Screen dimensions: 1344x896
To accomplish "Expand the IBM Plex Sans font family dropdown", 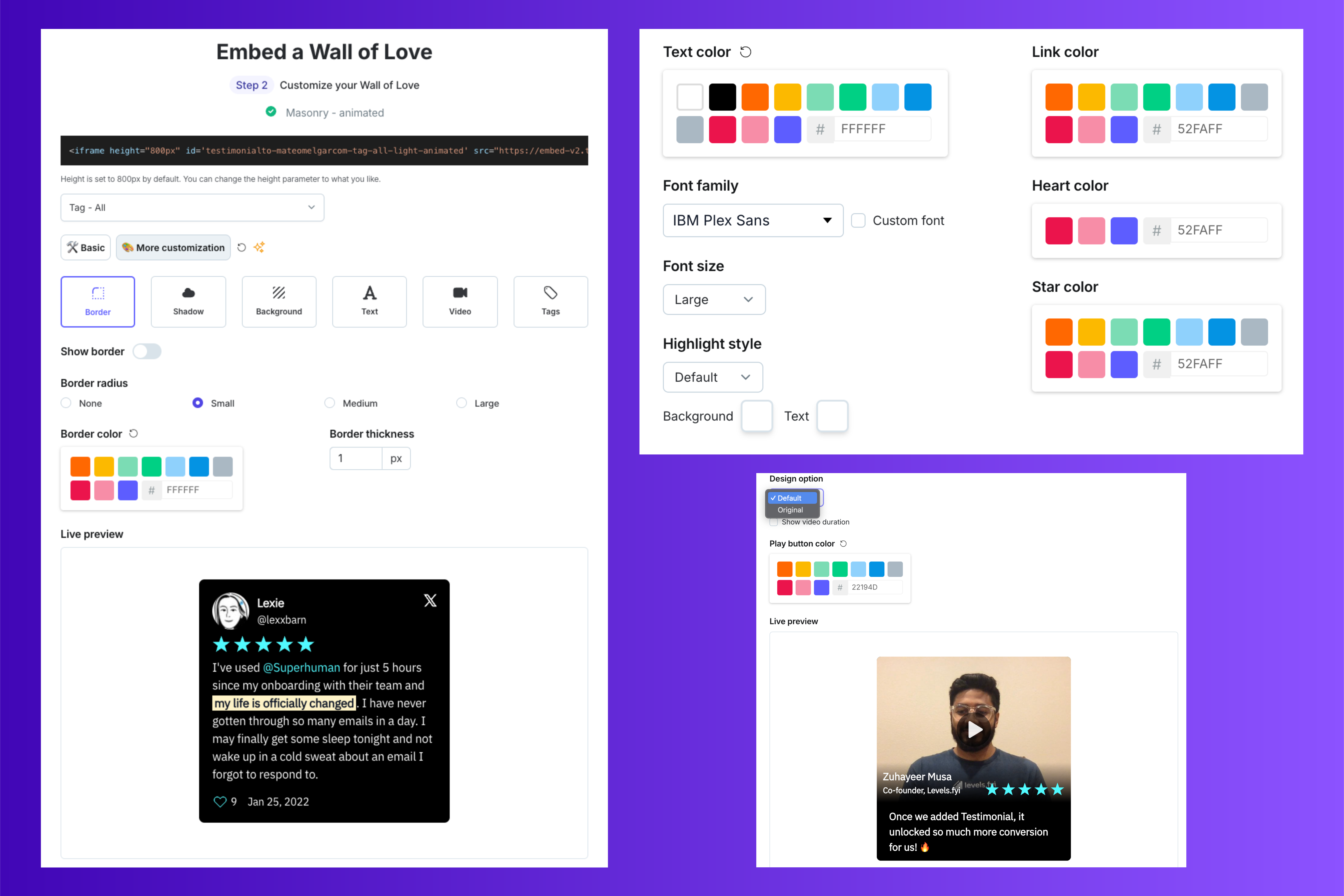I will click(752, 220).
